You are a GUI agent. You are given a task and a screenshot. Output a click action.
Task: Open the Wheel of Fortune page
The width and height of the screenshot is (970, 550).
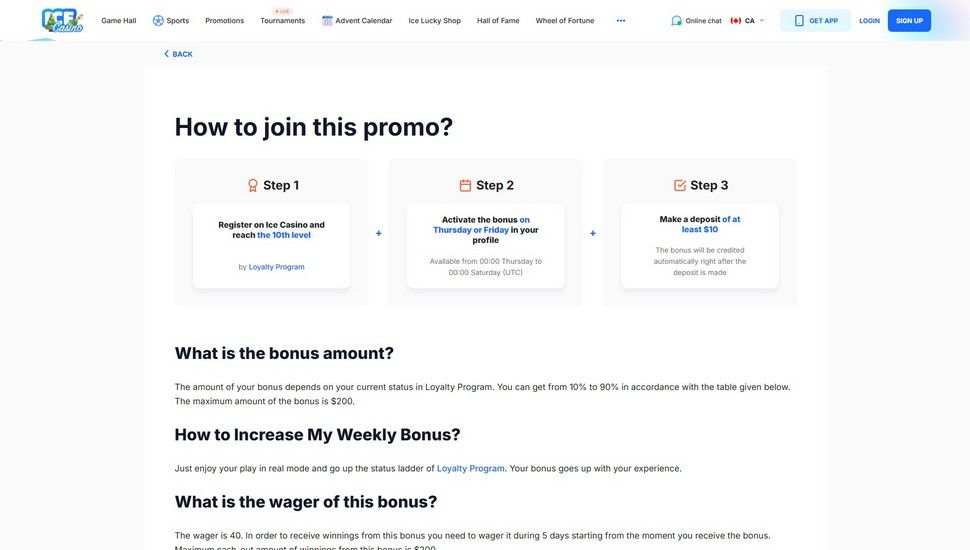pos(566,20)
